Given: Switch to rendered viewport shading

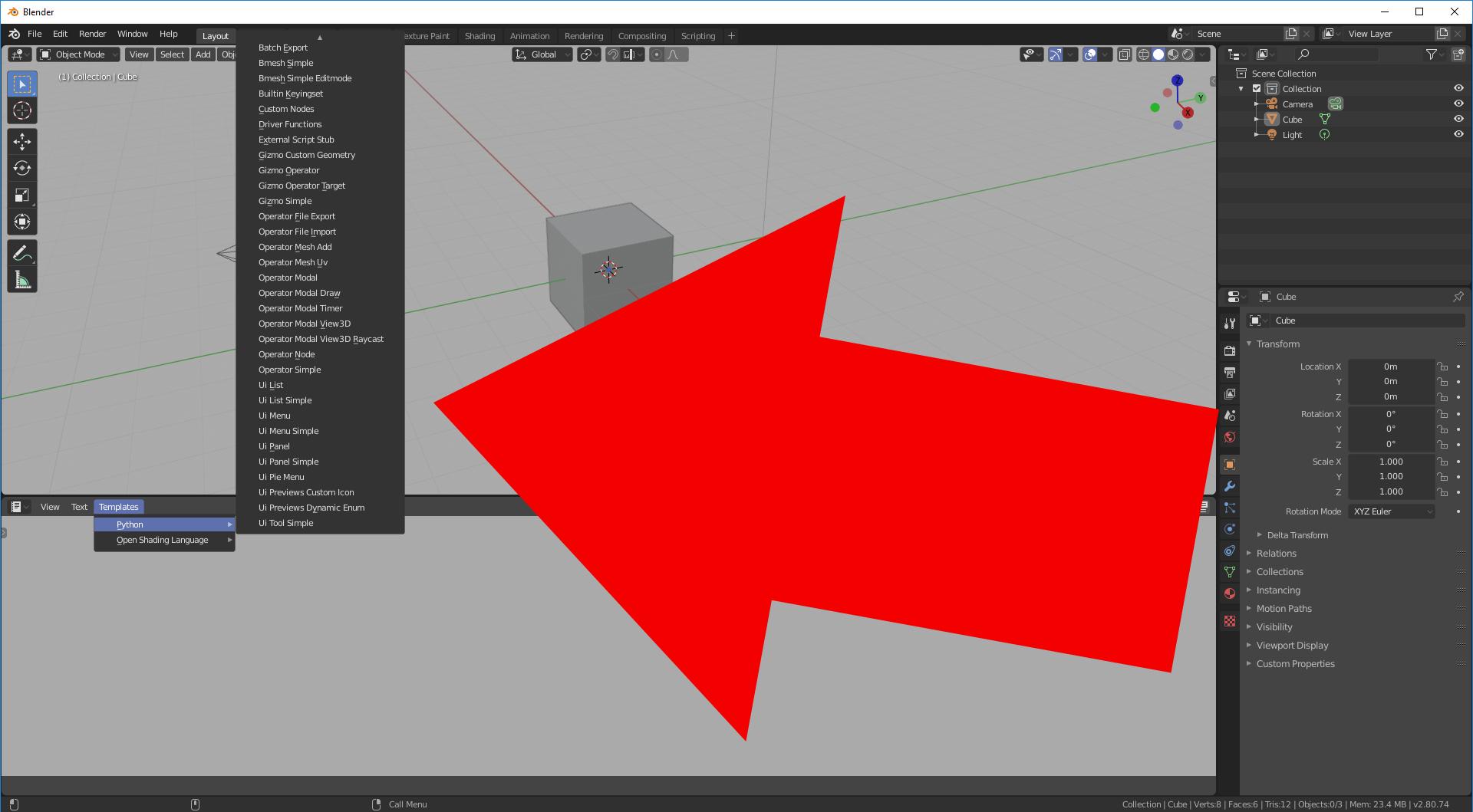Looking at the screenshot, I should 1188,54.
